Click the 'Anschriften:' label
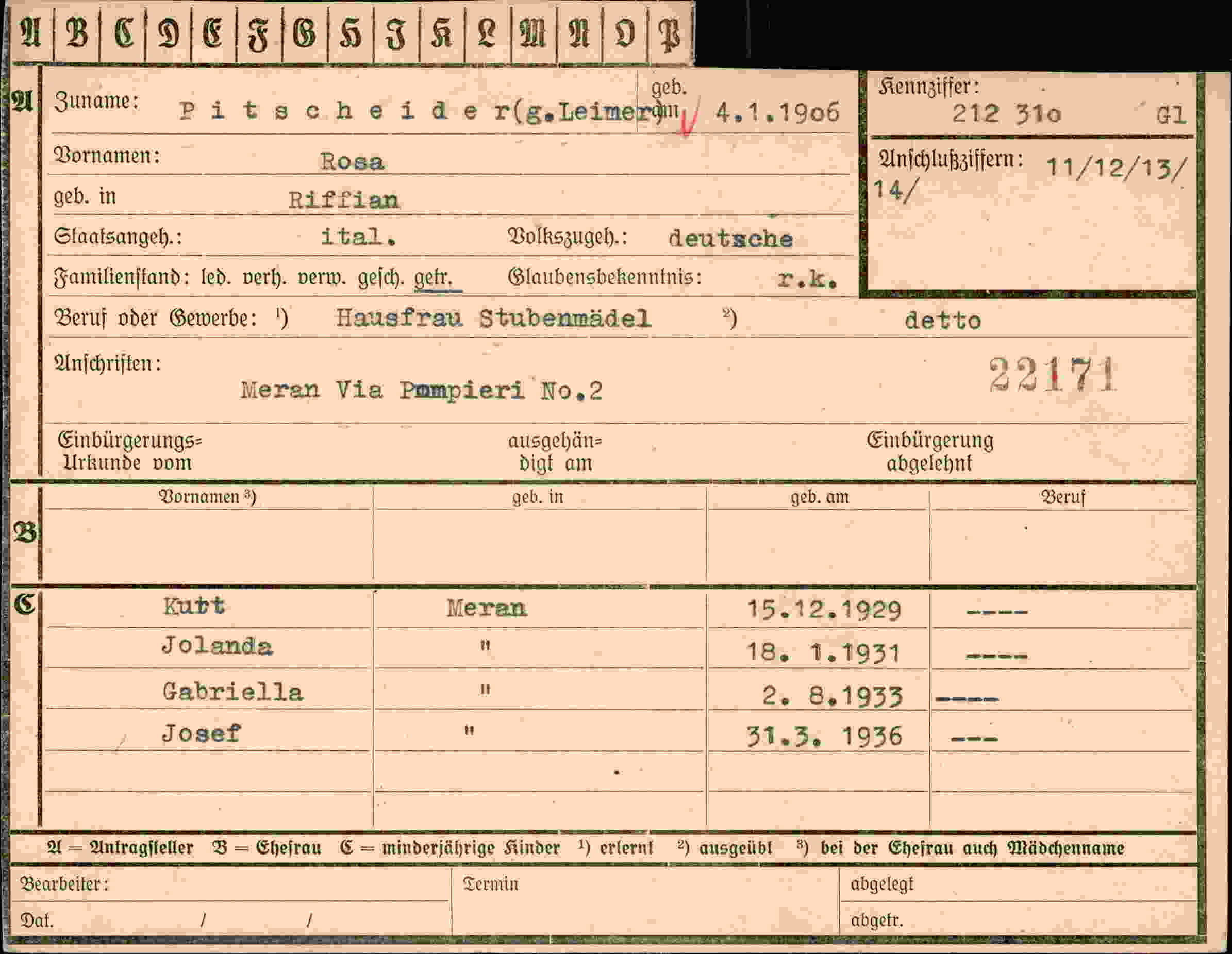 107,363
